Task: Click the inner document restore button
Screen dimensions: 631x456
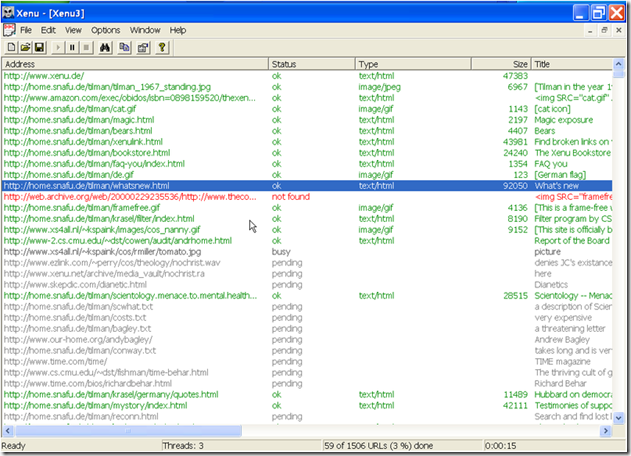Action: click(605, 30)
